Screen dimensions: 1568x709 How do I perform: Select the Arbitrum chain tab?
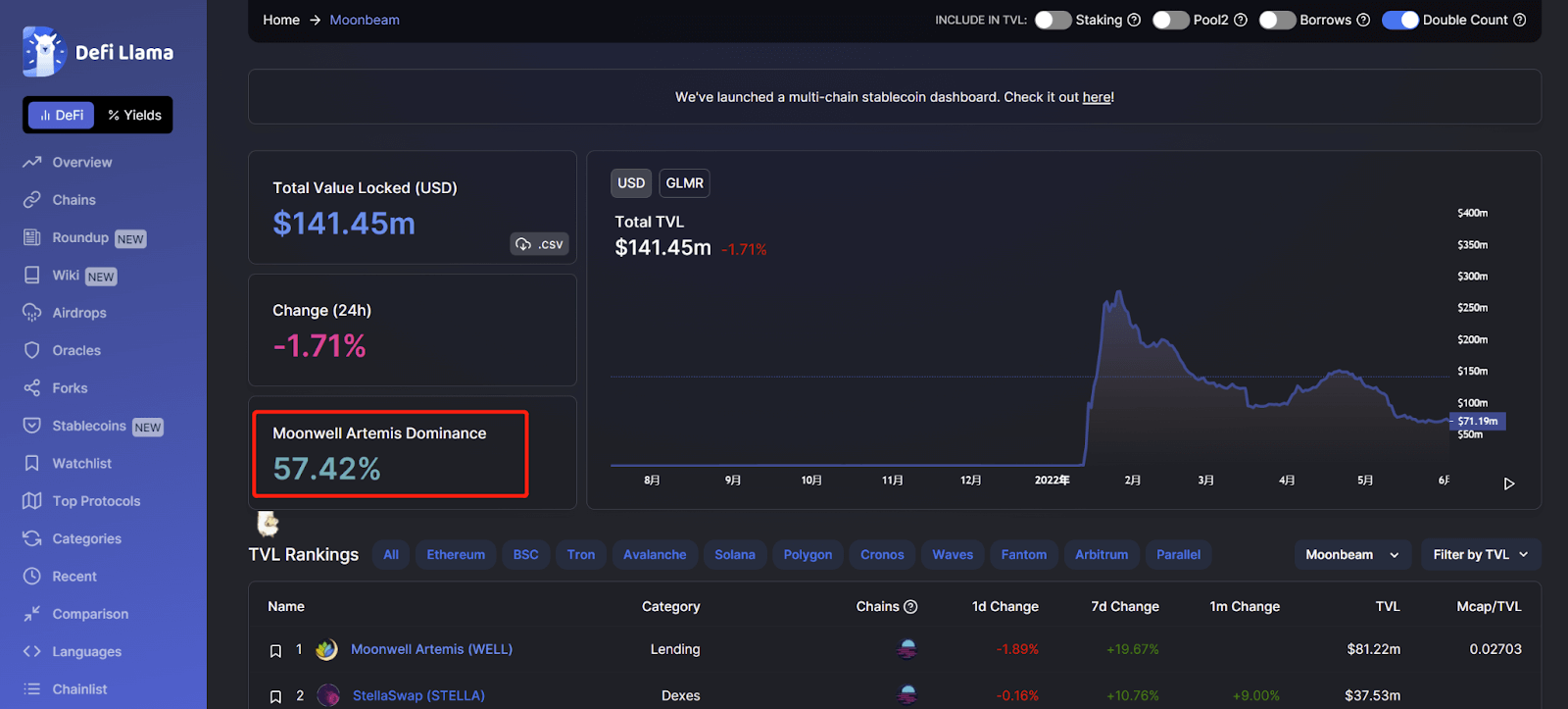point(1102,555)
